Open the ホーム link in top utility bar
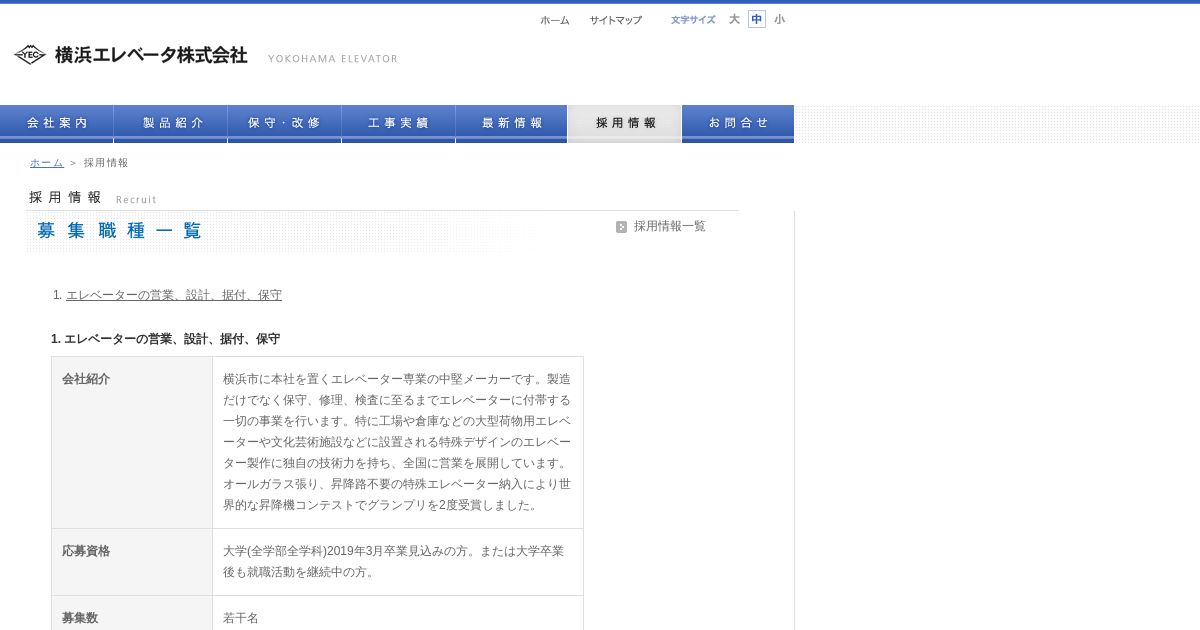Image resolution: width=1200 pixels, height=630 pixels. (555, 20)
